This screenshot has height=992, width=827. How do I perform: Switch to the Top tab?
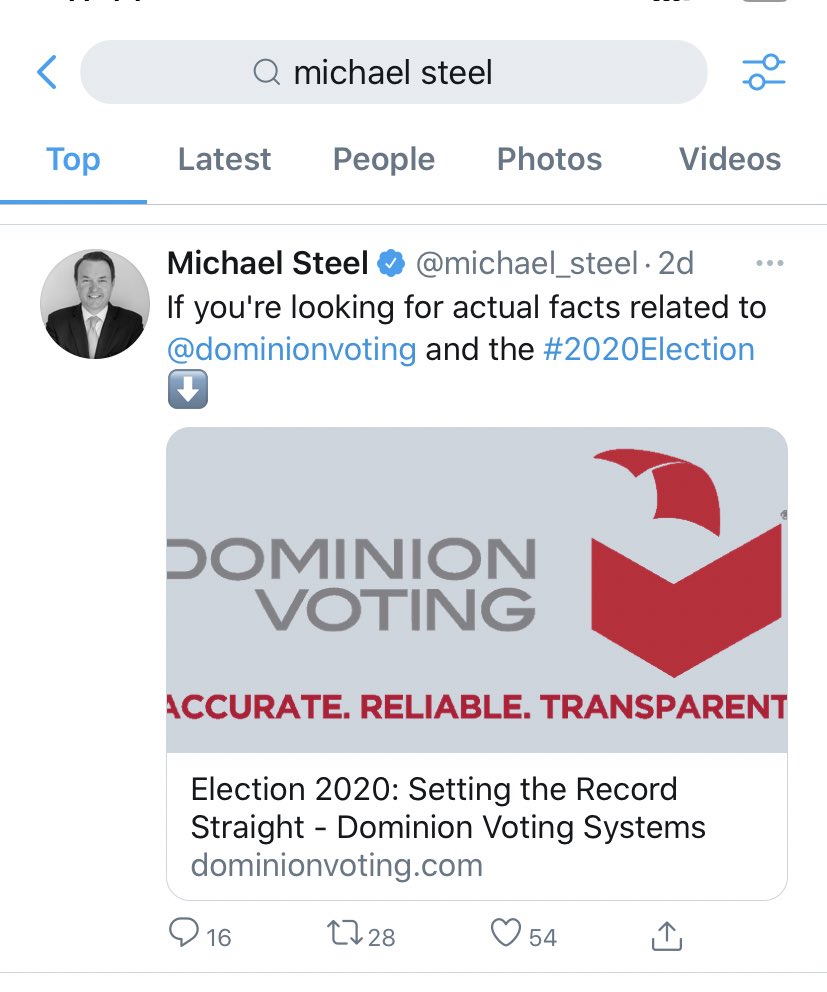pyautogui.click(x=73, y=160)
